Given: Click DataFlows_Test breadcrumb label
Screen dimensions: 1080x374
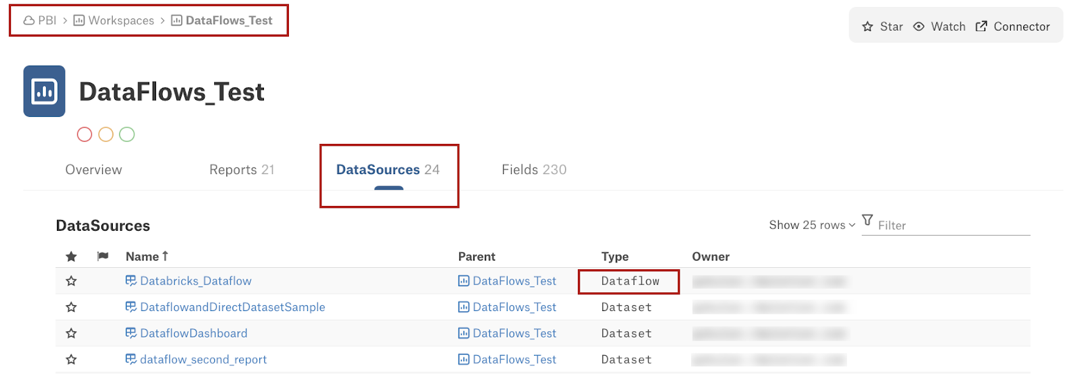Looking at the screenshot, I should tap(229, 21).
